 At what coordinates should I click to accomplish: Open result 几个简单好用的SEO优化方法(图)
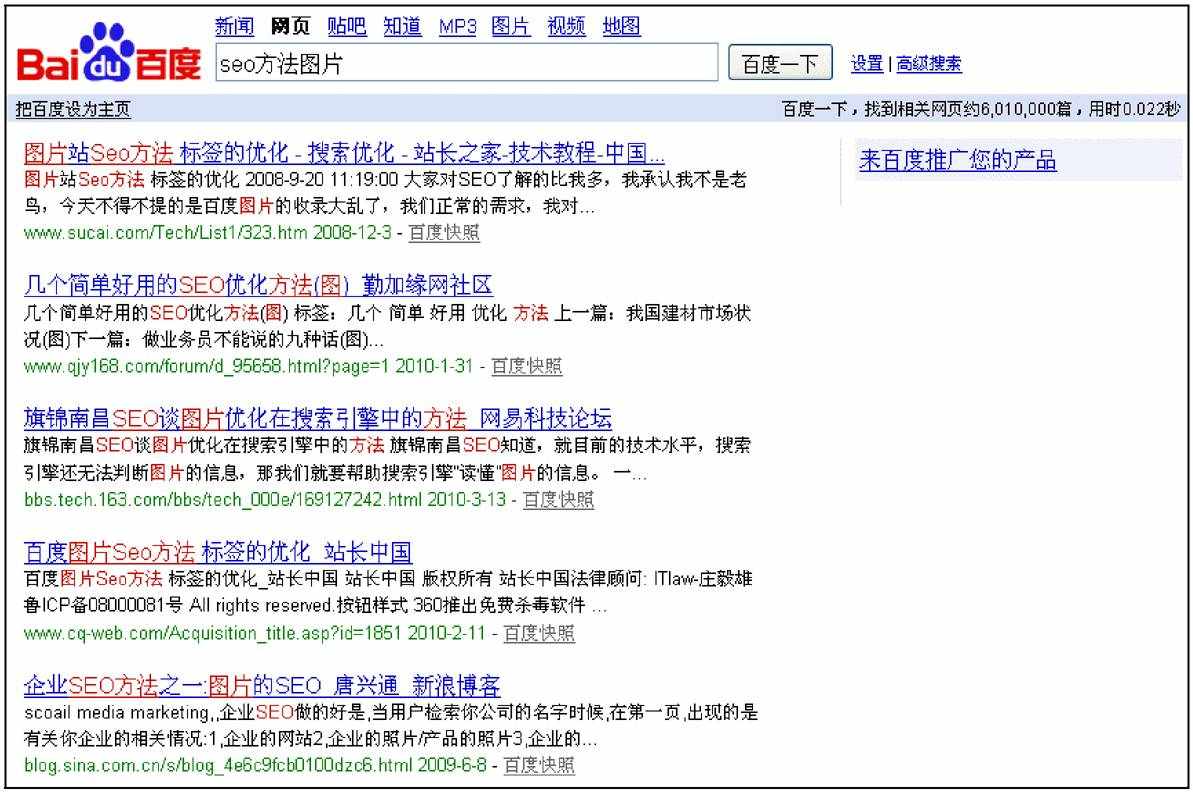tap(258, 285)
